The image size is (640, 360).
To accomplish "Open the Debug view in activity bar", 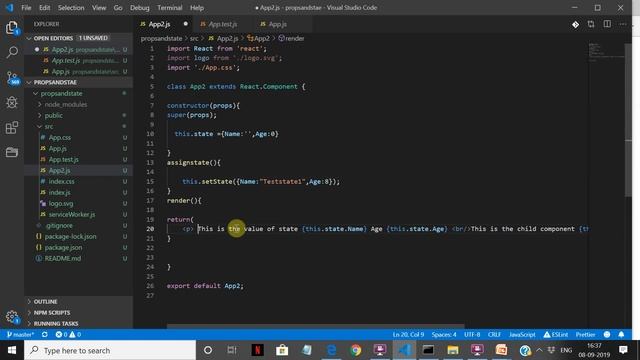I will [12, 102].
